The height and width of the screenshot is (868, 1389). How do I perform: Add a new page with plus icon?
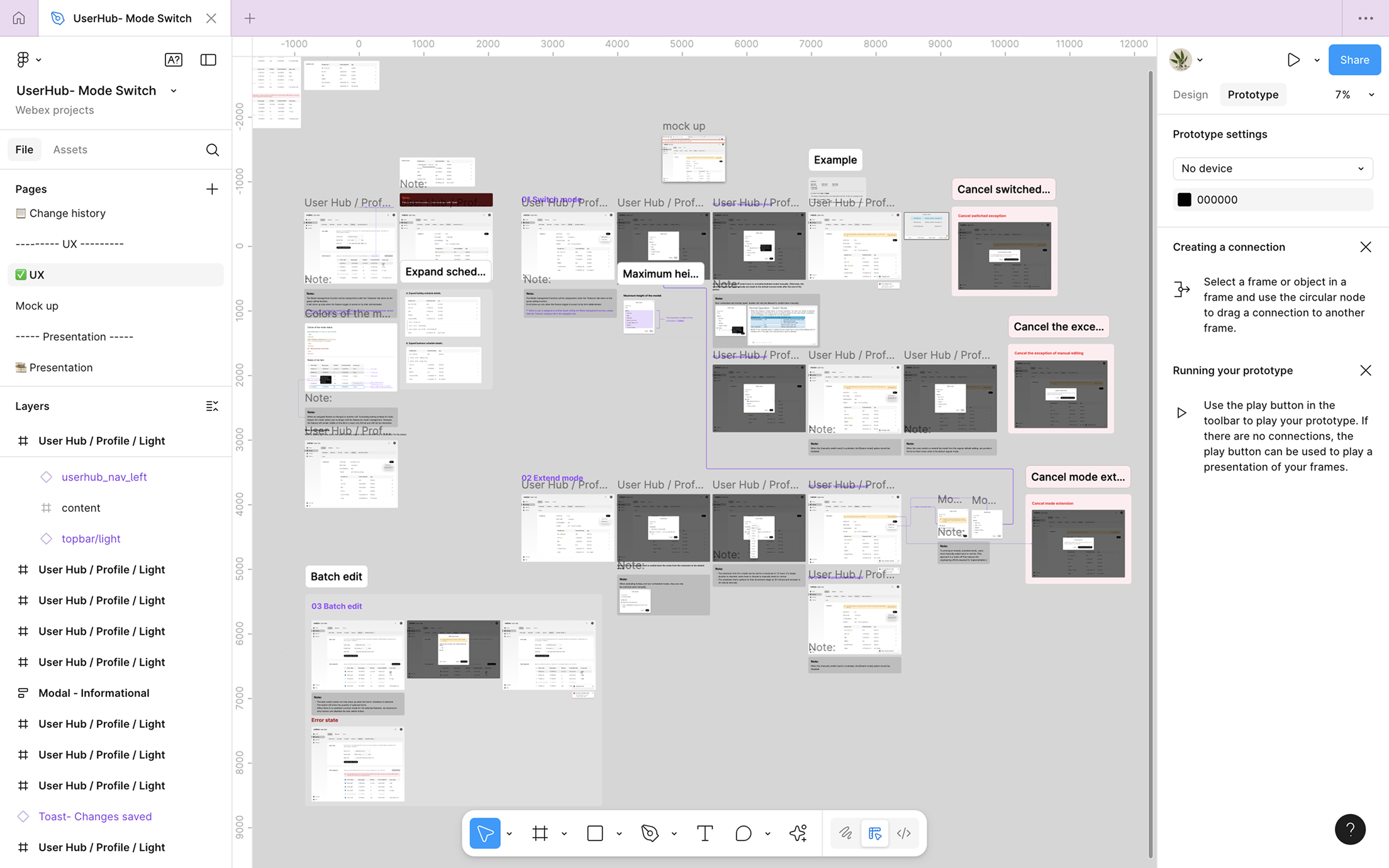point(212,189)
